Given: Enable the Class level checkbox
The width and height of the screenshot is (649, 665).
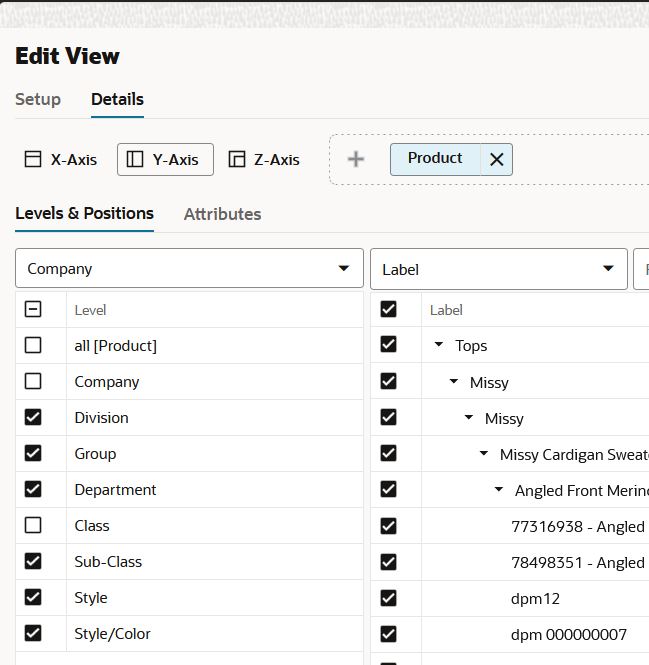Looking at the screenshot, I should (33, 525).
